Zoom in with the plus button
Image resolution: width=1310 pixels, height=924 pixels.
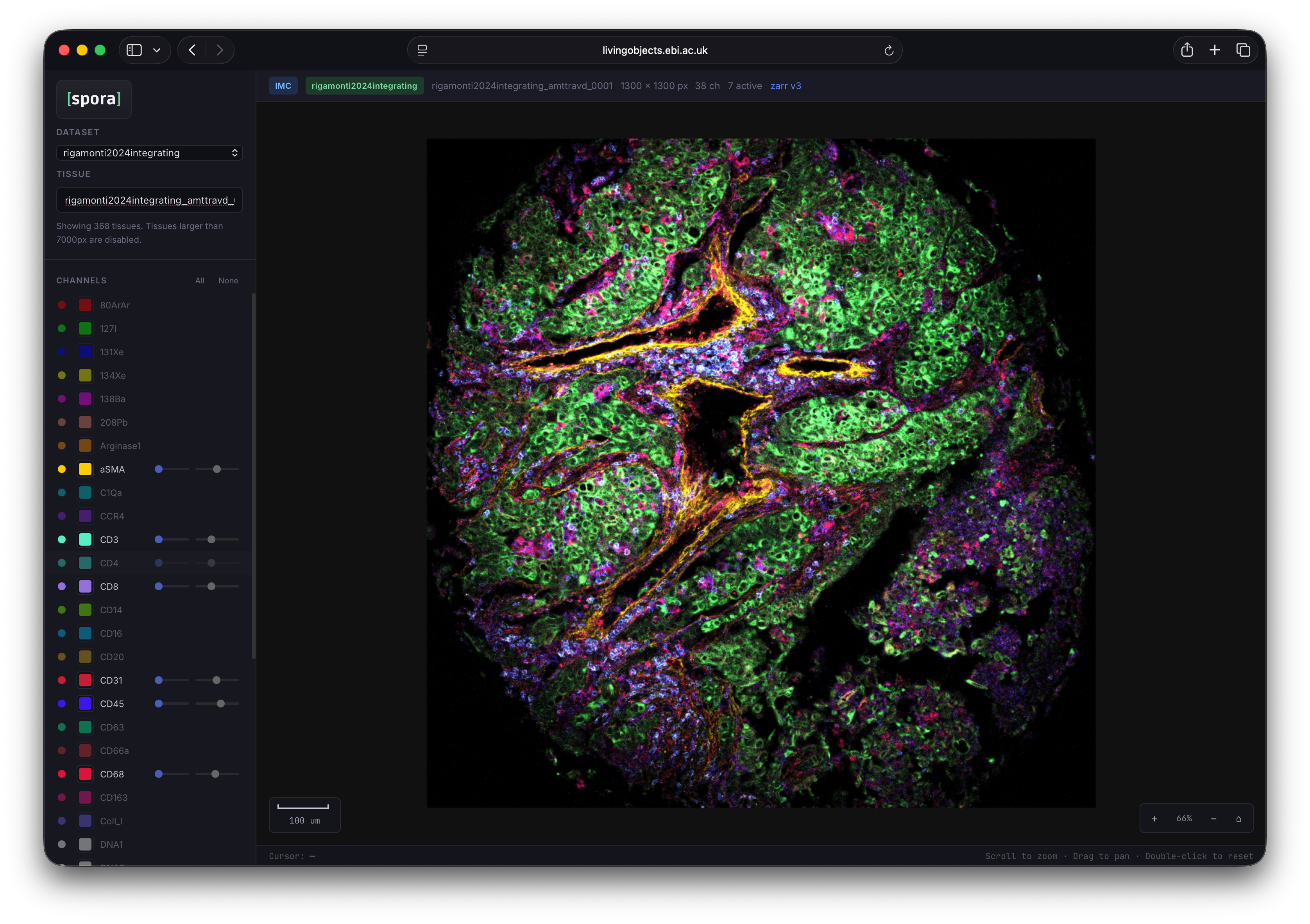[x=1154, y=819]
